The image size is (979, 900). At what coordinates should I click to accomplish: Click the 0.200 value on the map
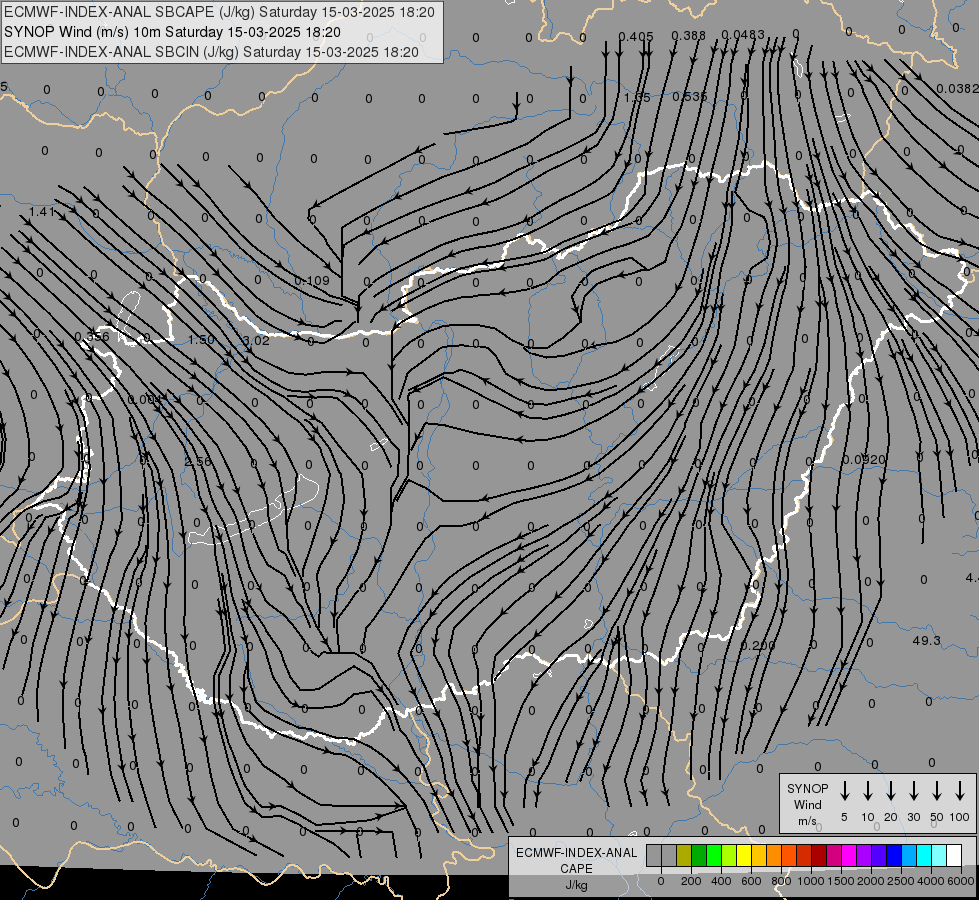click(x=758, y=645)
